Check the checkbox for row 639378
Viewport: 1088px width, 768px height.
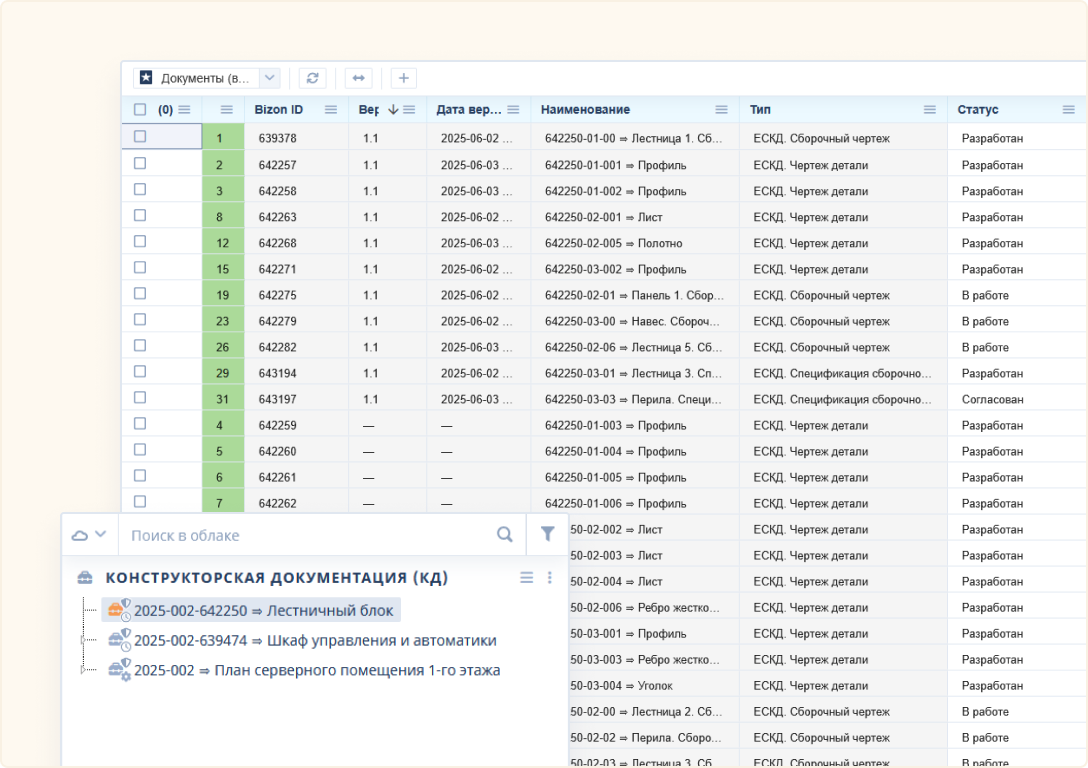[x=140, y=137]
